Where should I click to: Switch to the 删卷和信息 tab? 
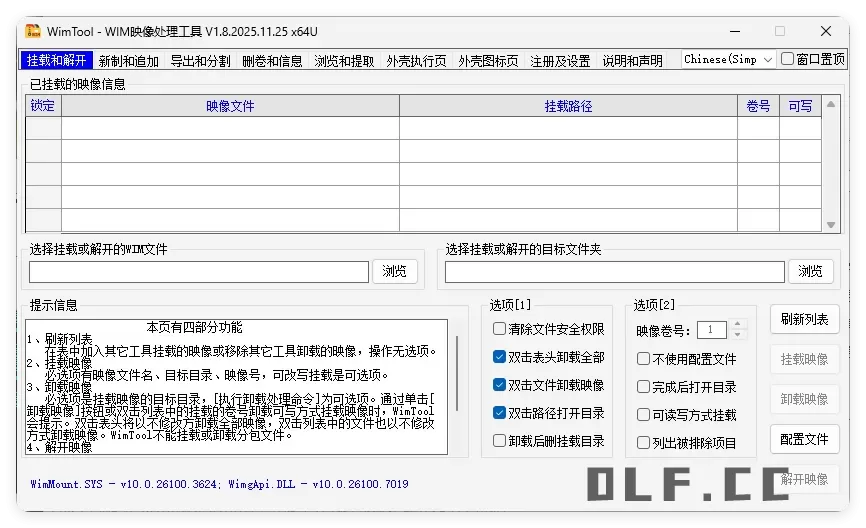(272, 61)
